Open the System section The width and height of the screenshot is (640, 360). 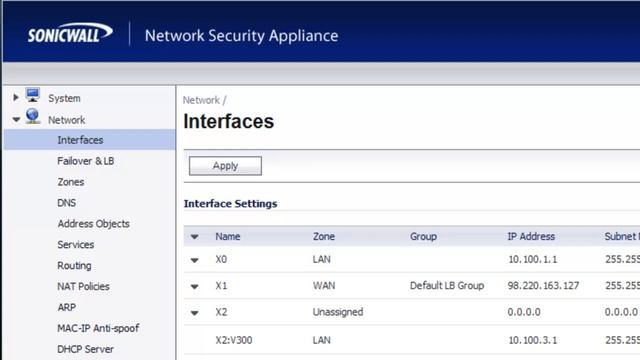coord(64,98)
